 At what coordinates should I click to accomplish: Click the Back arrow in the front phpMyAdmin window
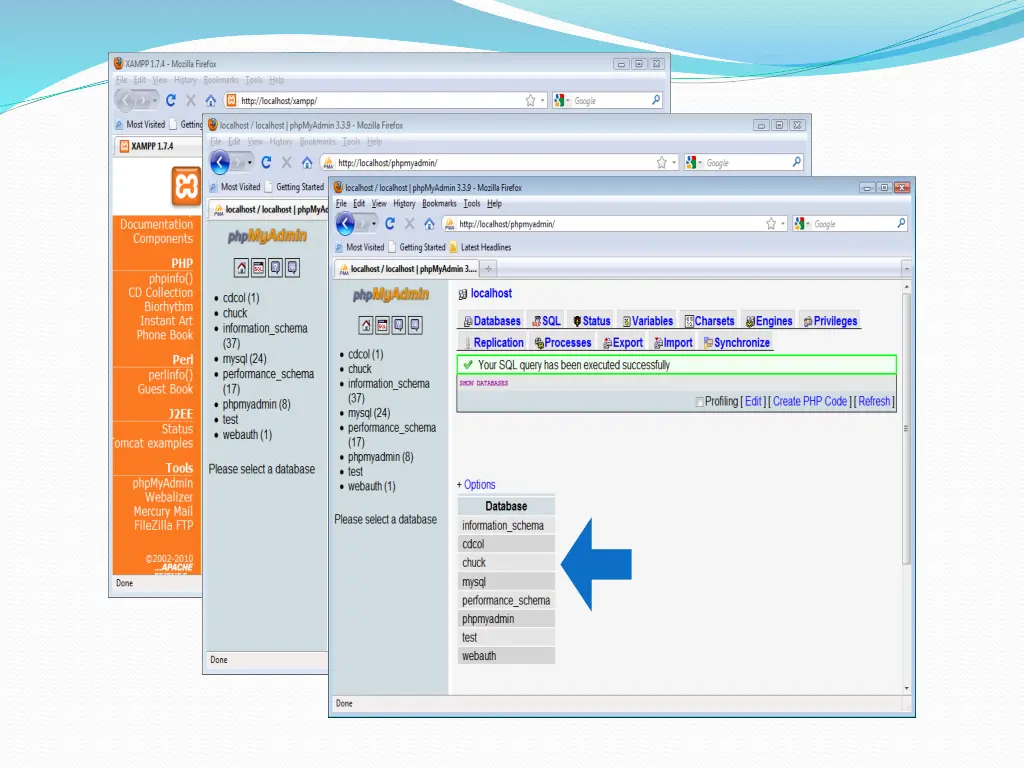(345, 224)
